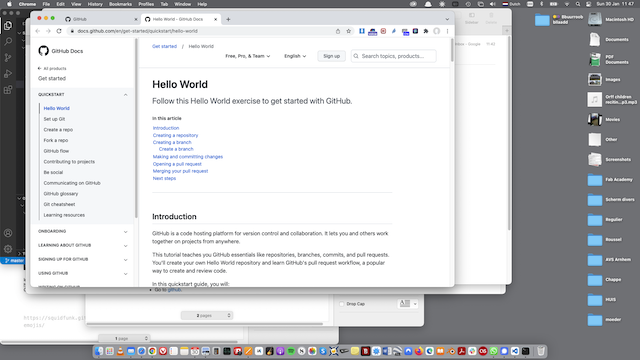Open Chrome's tab search chevron
This screenshot has height=360, width=640.
[x=447, y=19]
